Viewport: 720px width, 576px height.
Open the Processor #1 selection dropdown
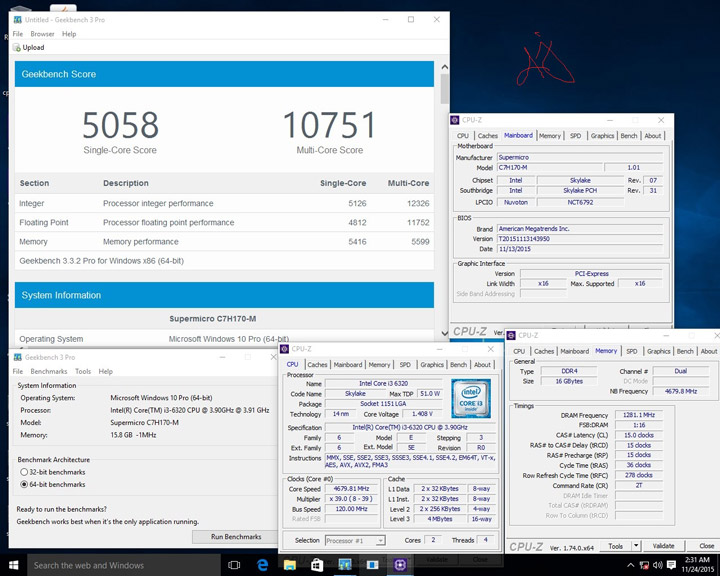pyautogui.click(x=355, y=541)
